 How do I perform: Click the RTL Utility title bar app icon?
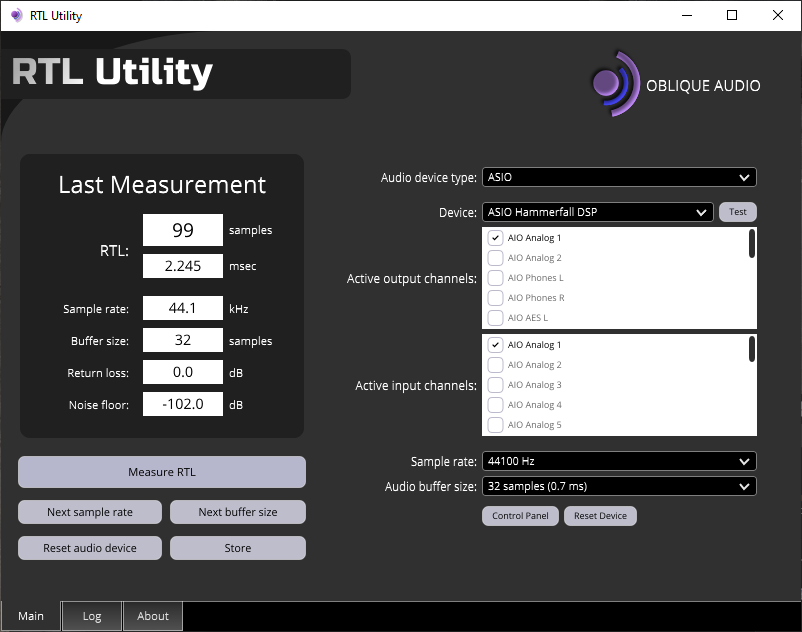point(16,15)
